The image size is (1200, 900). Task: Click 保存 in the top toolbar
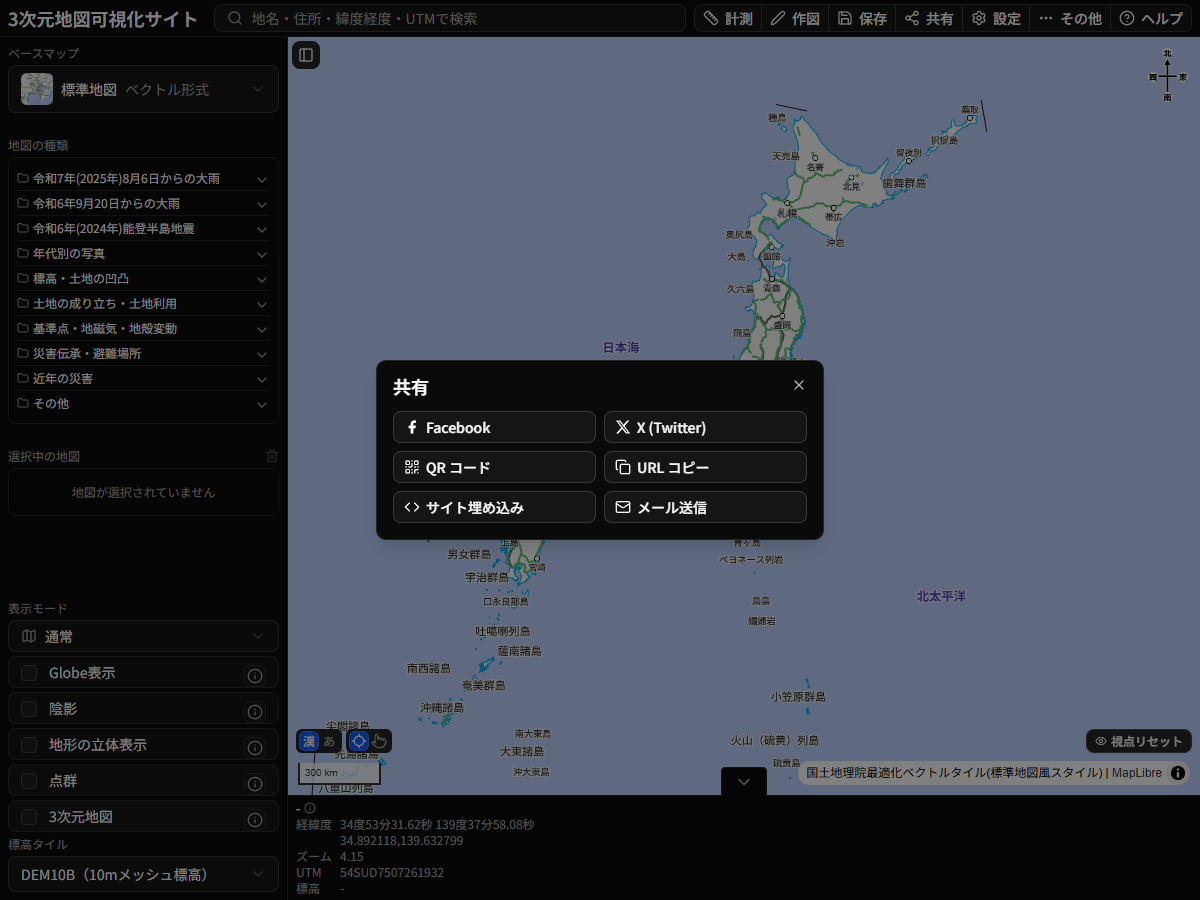click(x=862, y=18)
